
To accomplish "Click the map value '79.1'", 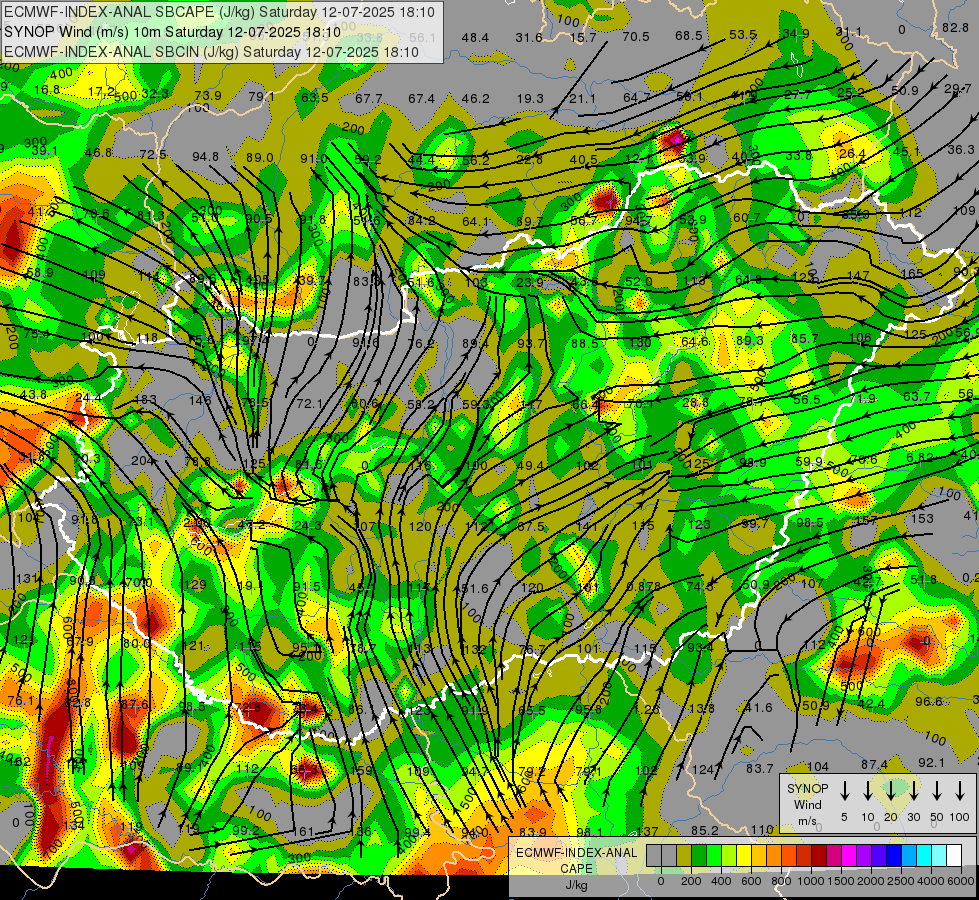I will pyautogui.click(x=261, y=97).
